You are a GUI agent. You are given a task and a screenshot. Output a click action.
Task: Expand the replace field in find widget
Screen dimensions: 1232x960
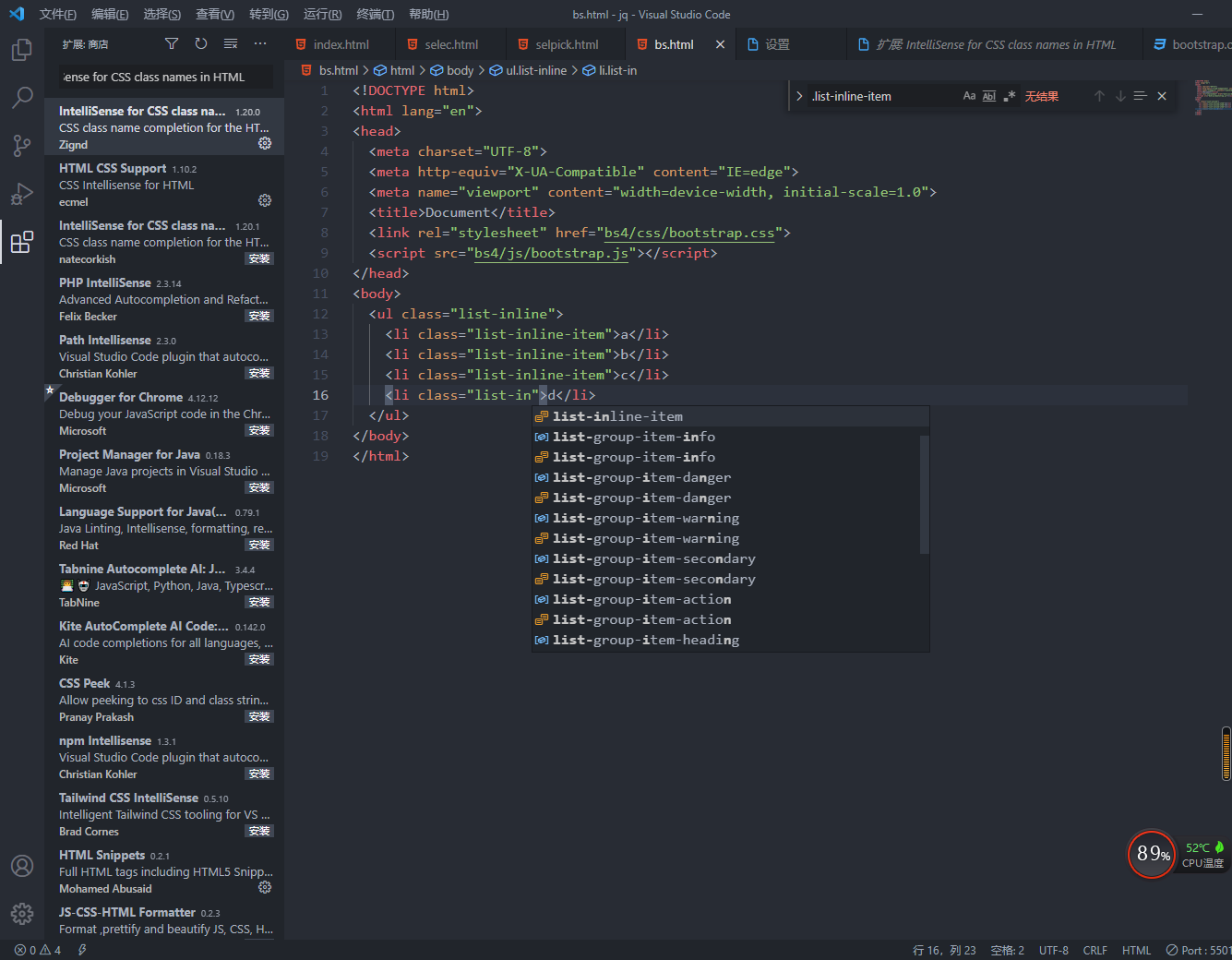point(799,96)
